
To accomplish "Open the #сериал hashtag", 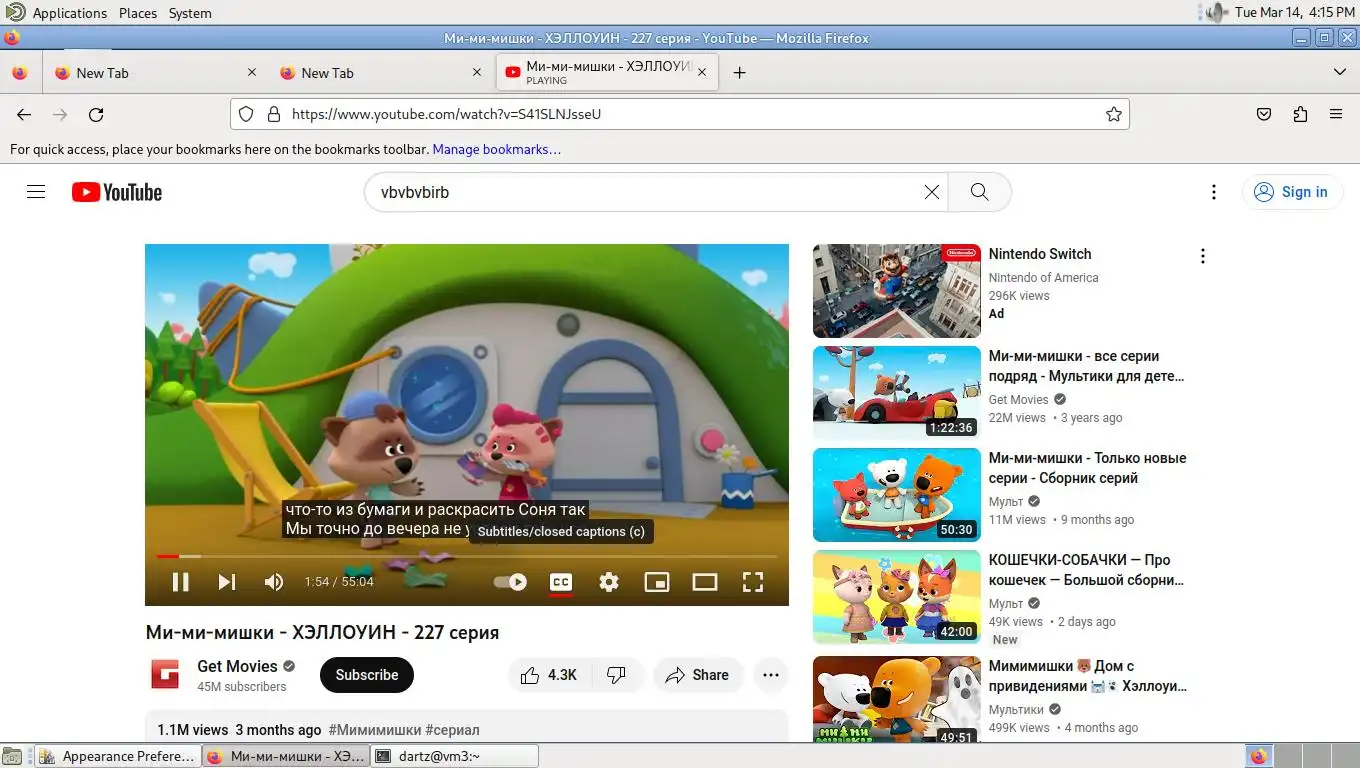I will (452, 730).
